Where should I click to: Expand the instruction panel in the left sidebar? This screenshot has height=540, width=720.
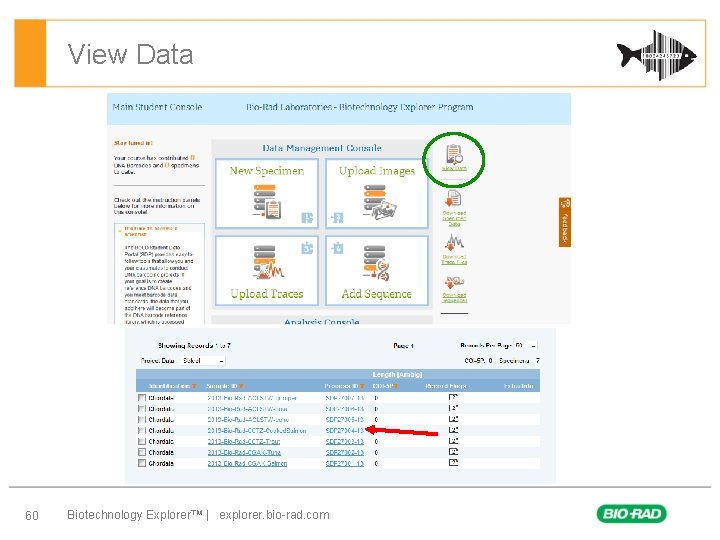pos(120,231)
